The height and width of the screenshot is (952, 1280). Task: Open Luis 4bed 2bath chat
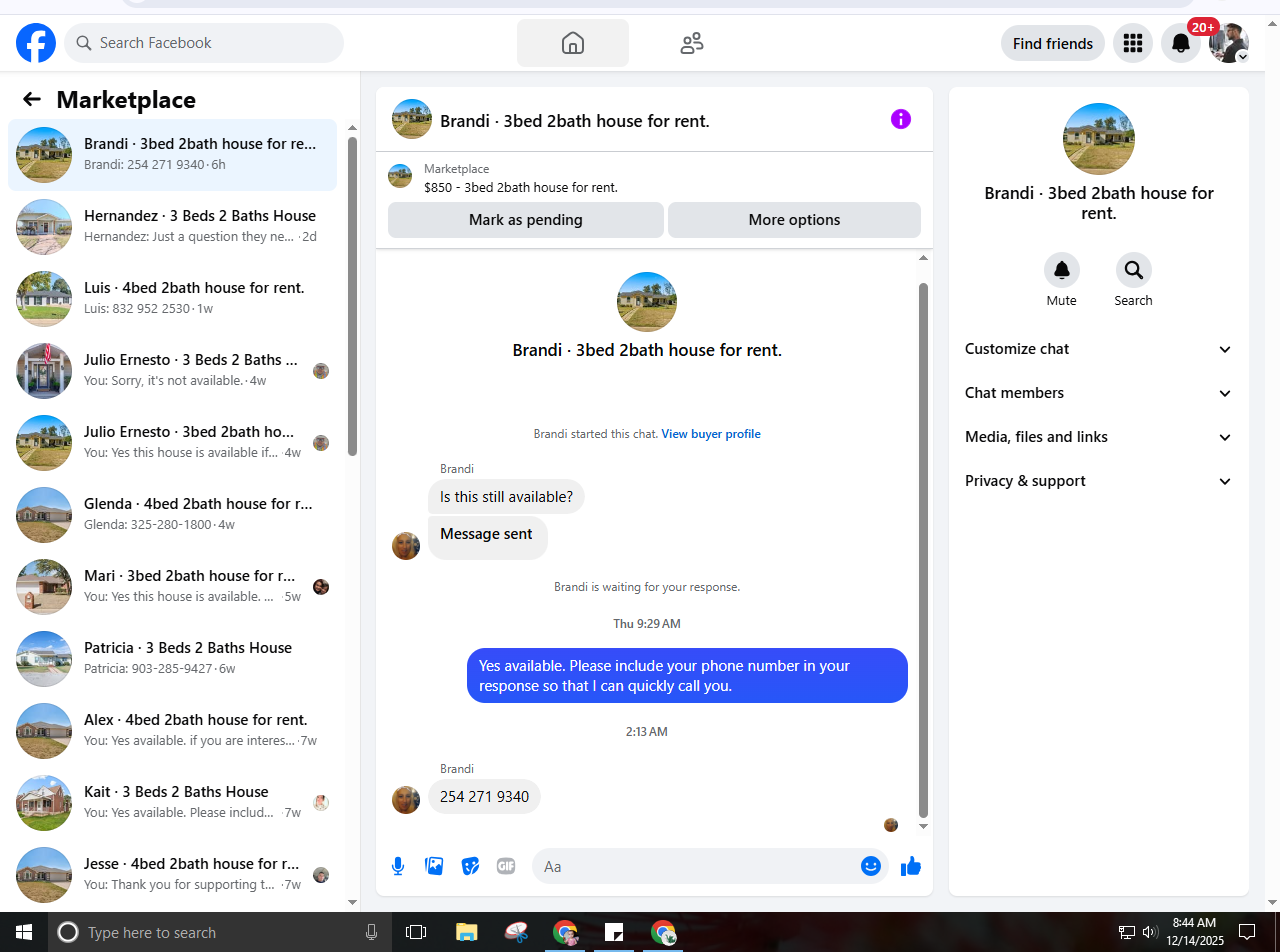pyautogui.click(x=172, y=299)
